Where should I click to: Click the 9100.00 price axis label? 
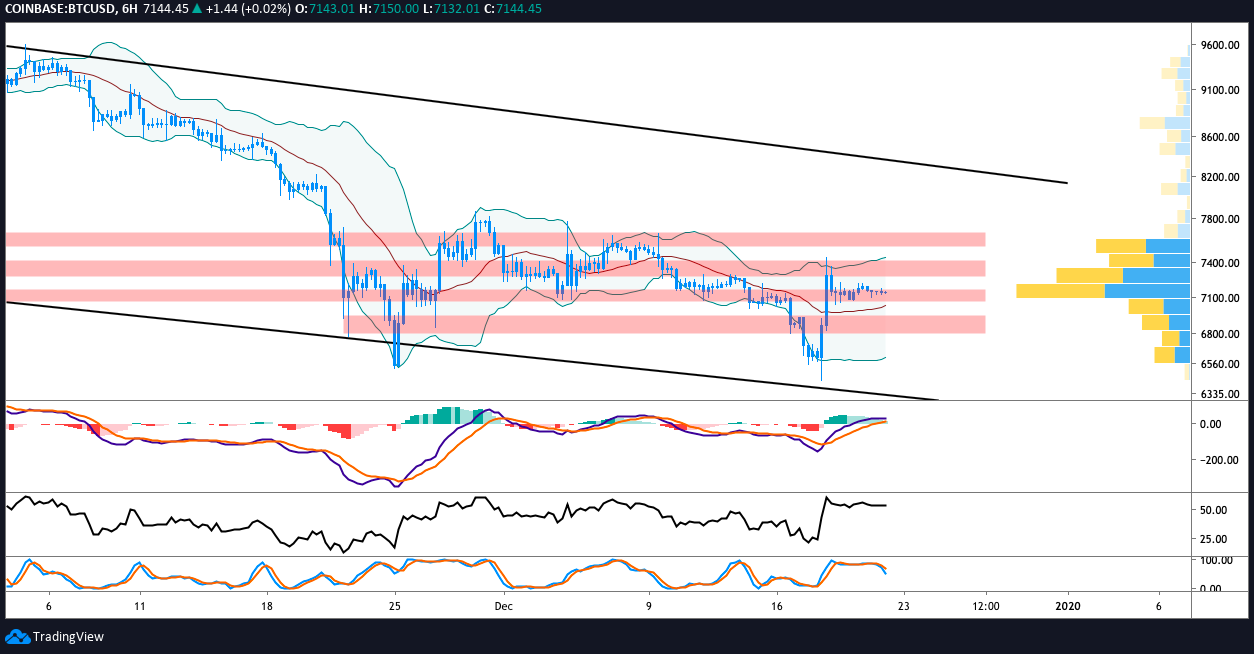pos(1221,91)
